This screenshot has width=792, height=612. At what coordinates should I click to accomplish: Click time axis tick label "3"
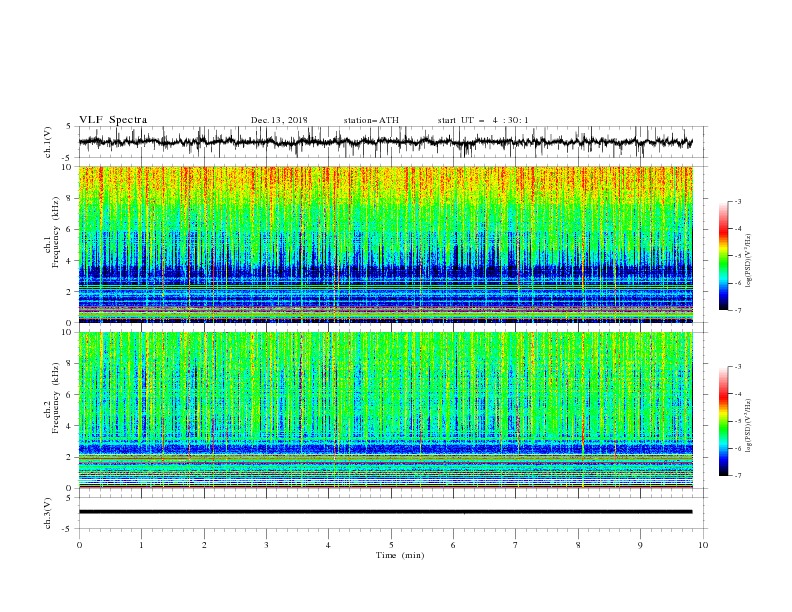click(x=266, y=545)
